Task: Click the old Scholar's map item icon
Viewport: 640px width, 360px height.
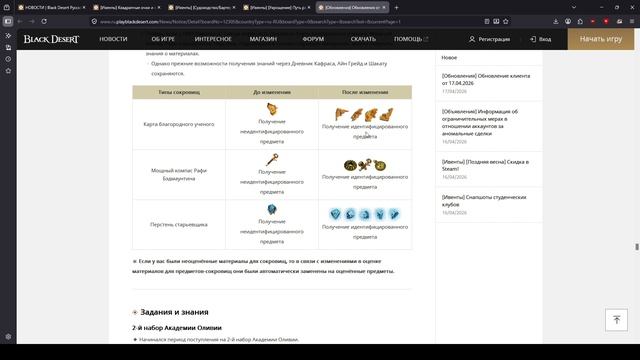Action: click(x=272, y=109)
